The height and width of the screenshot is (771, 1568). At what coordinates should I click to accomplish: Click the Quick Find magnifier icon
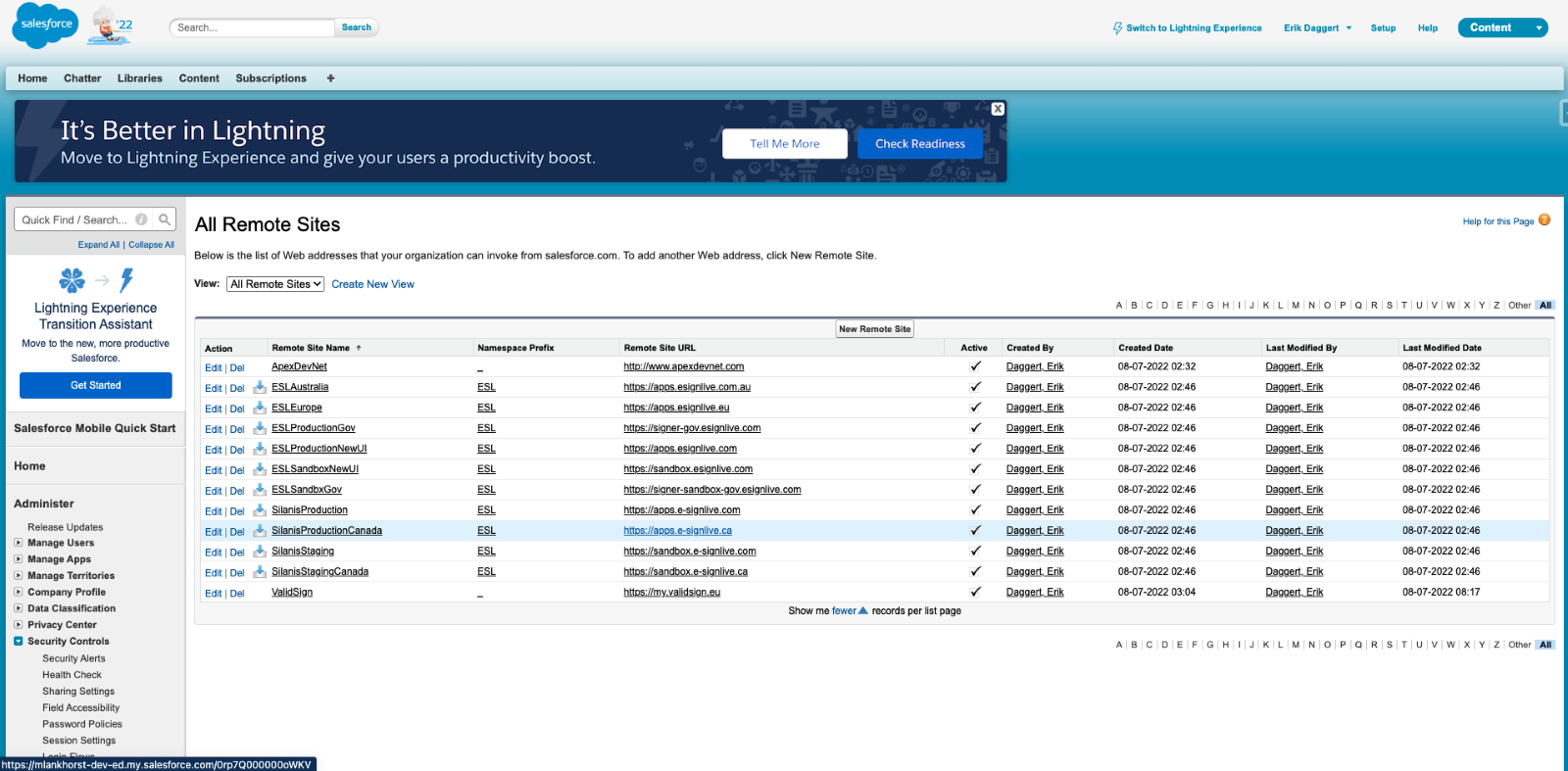point(165,219)
